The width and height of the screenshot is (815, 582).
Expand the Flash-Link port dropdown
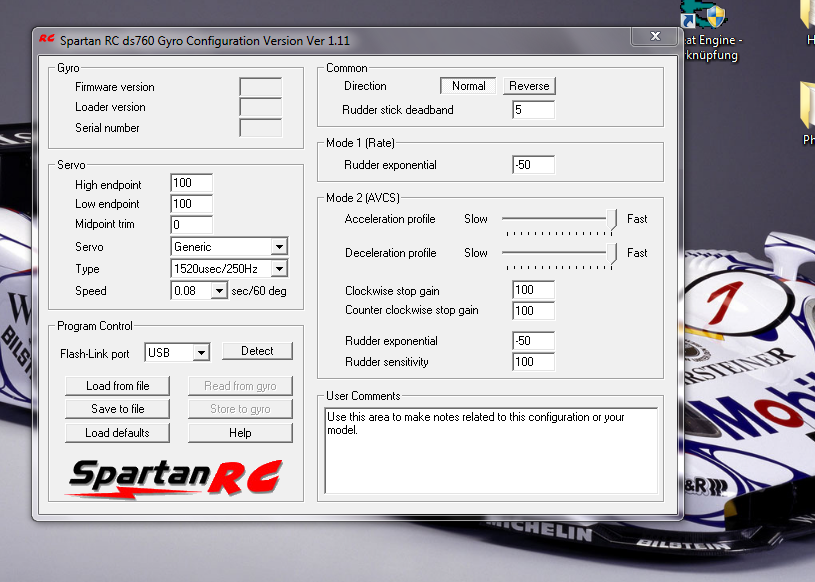click(201, 353)
